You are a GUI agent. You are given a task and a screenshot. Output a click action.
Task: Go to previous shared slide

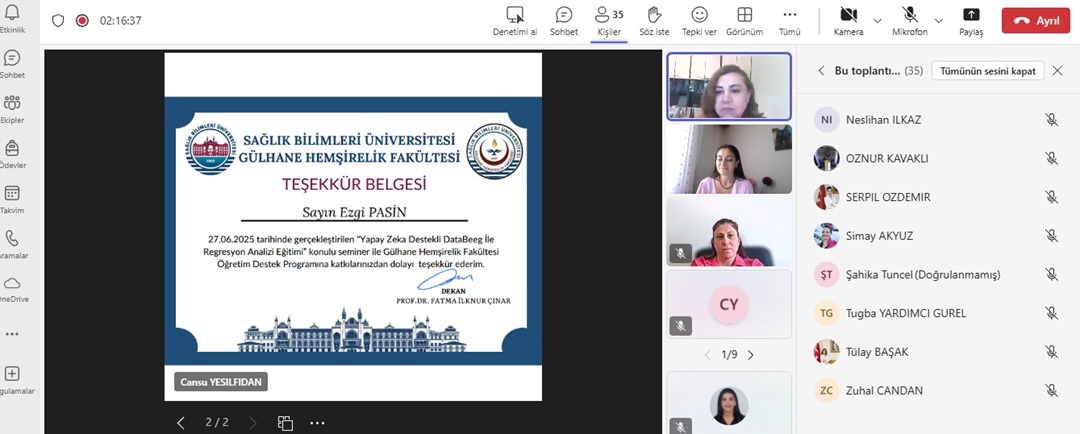coord(180,422)
